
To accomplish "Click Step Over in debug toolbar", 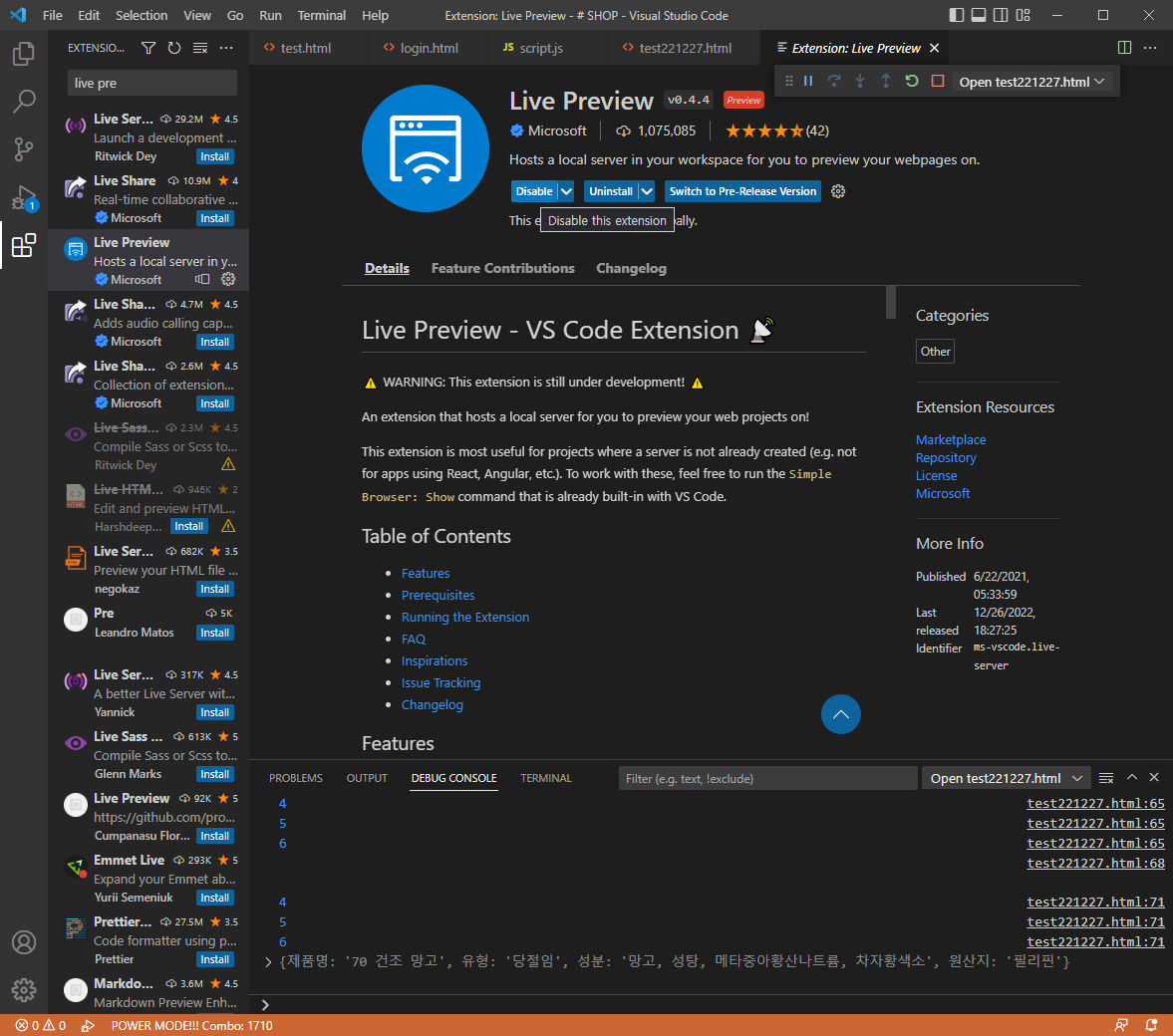I will click(834, 81).
